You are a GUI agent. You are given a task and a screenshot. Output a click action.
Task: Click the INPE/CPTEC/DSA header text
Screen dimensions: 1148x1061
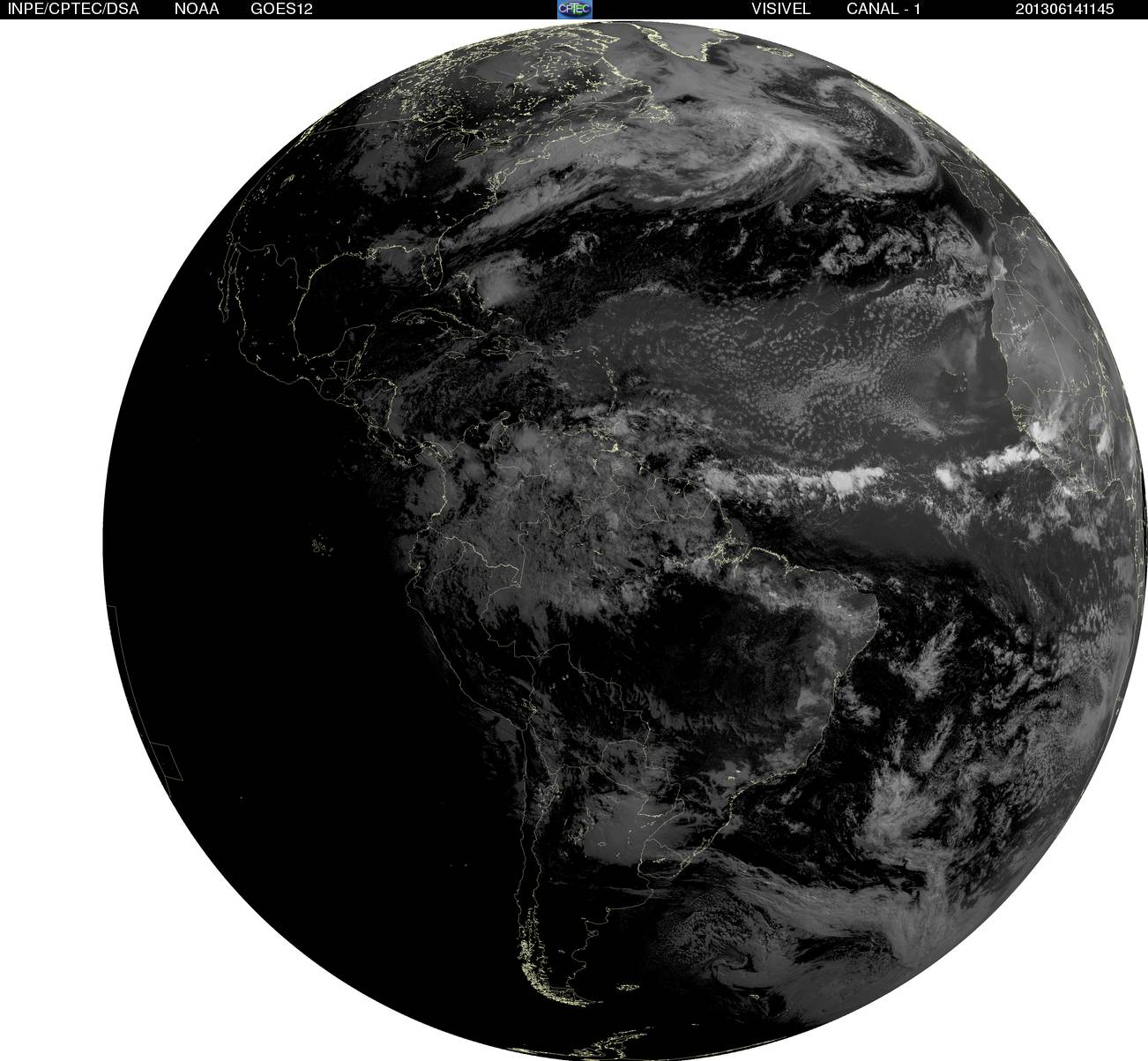(74, 9)
